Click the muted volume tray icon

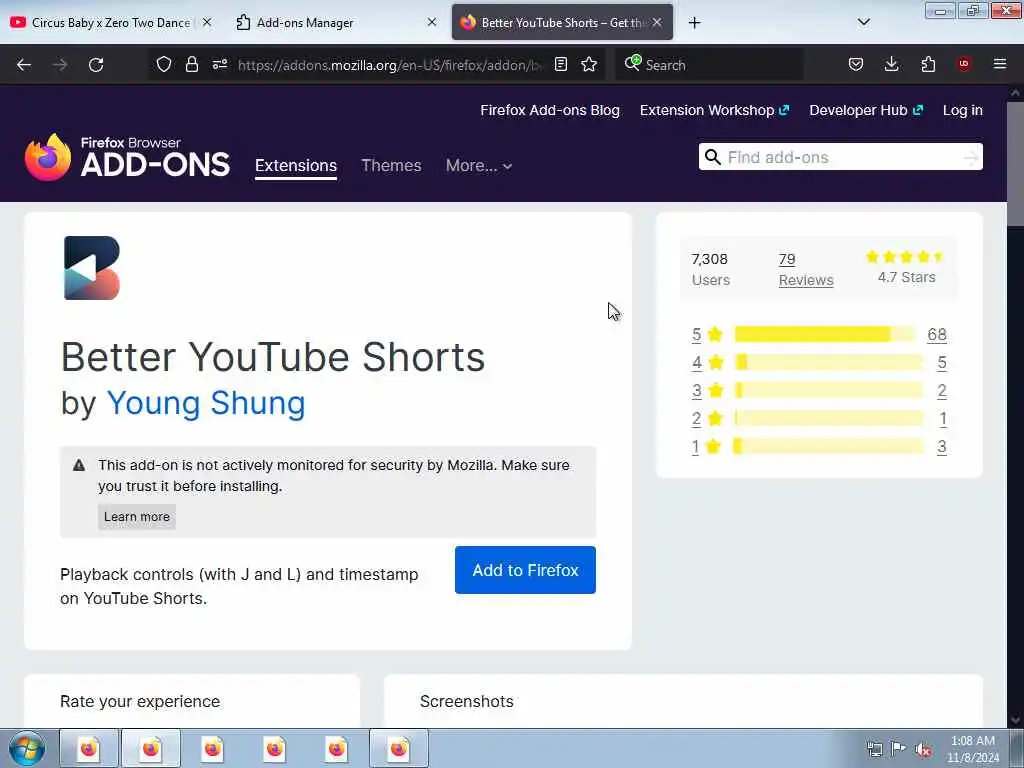(x=923, y=750)
